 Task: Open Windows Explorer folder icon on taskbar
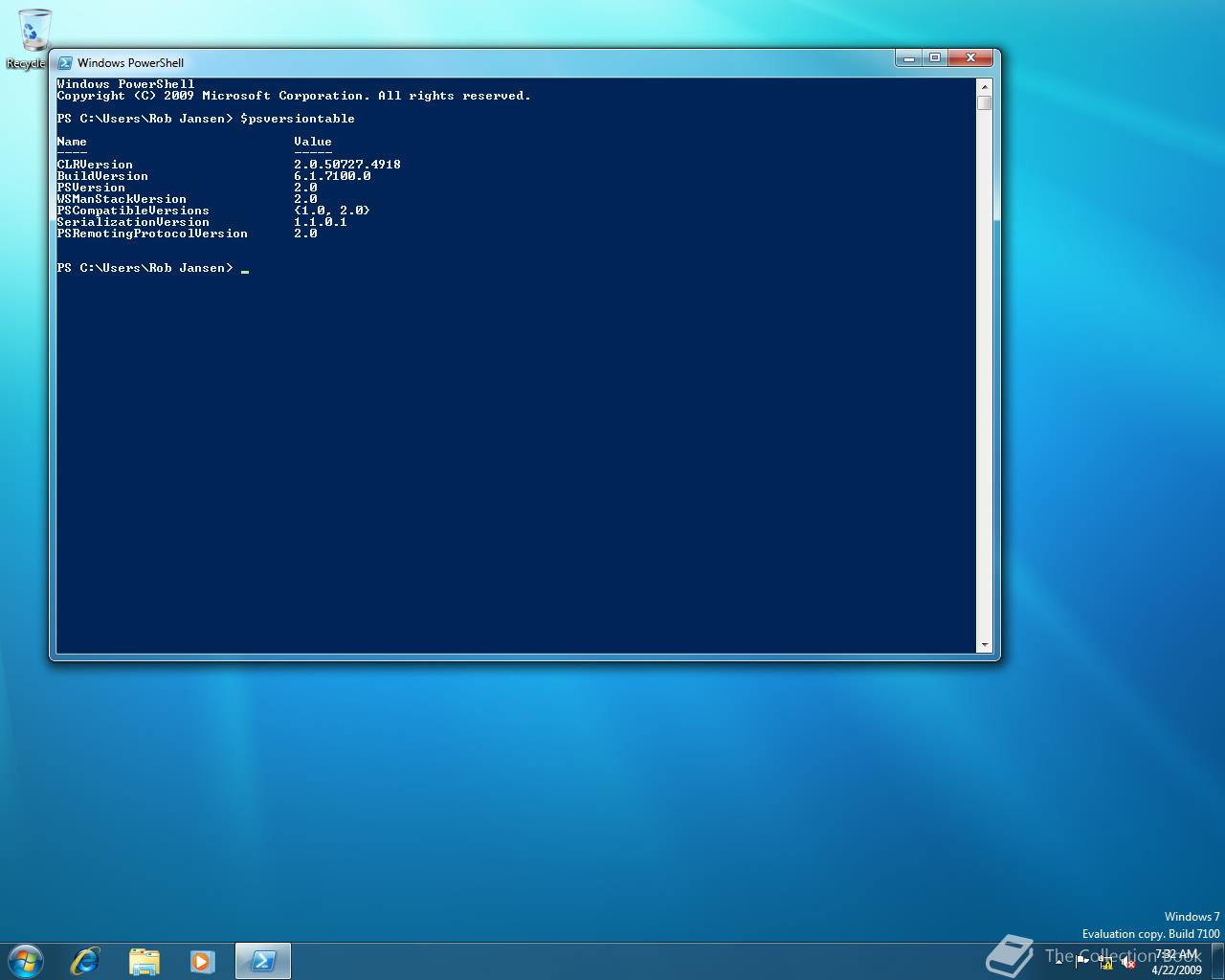pyautogui.click(x=144, y=961)
